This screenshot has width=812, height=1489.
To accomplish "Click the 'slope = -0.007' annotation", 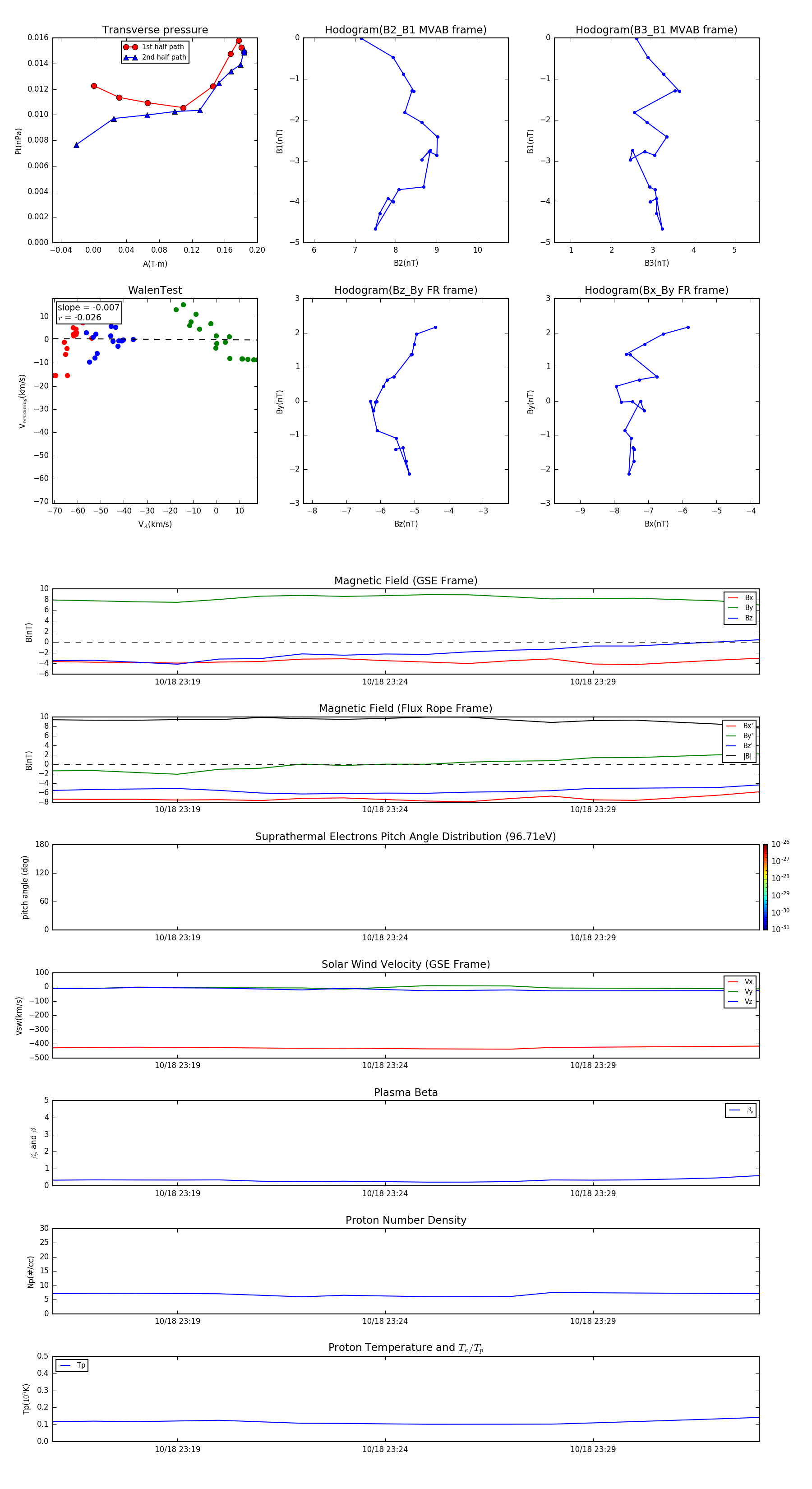I will pyautogui.click(x=88, y=308).
